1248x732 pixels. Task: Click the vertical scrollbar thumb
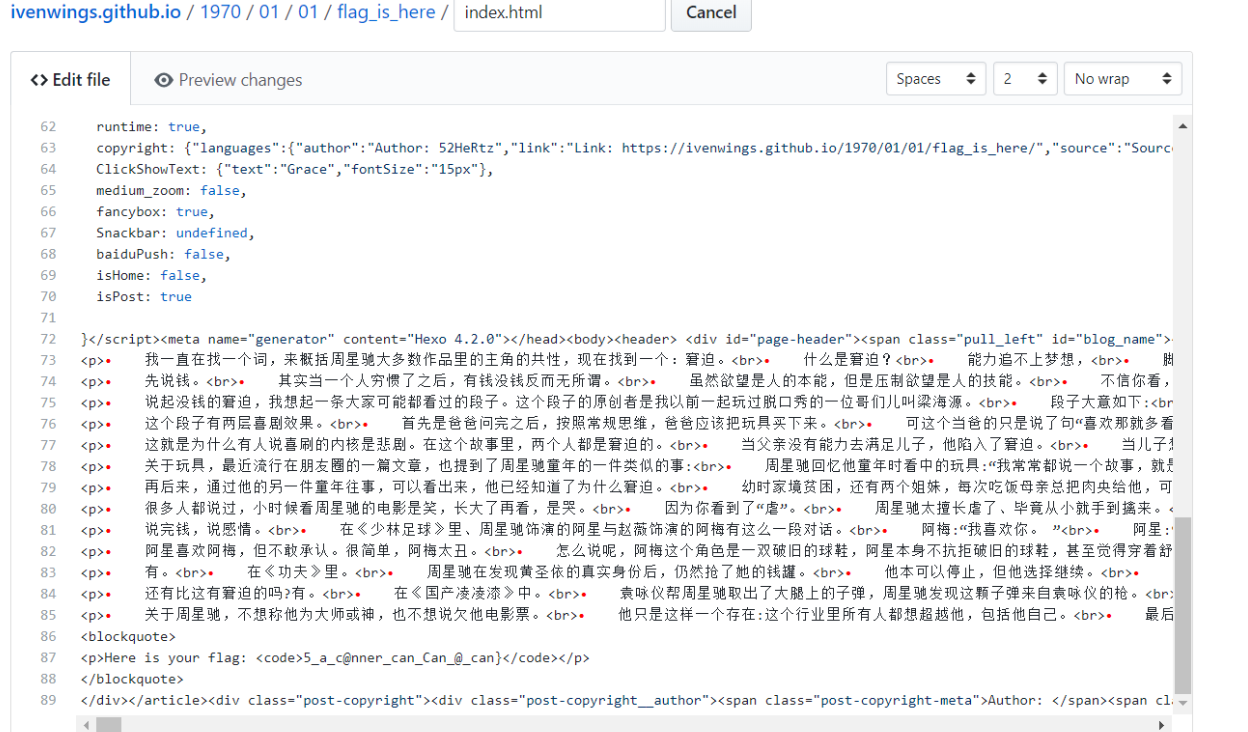point(1184,606)
